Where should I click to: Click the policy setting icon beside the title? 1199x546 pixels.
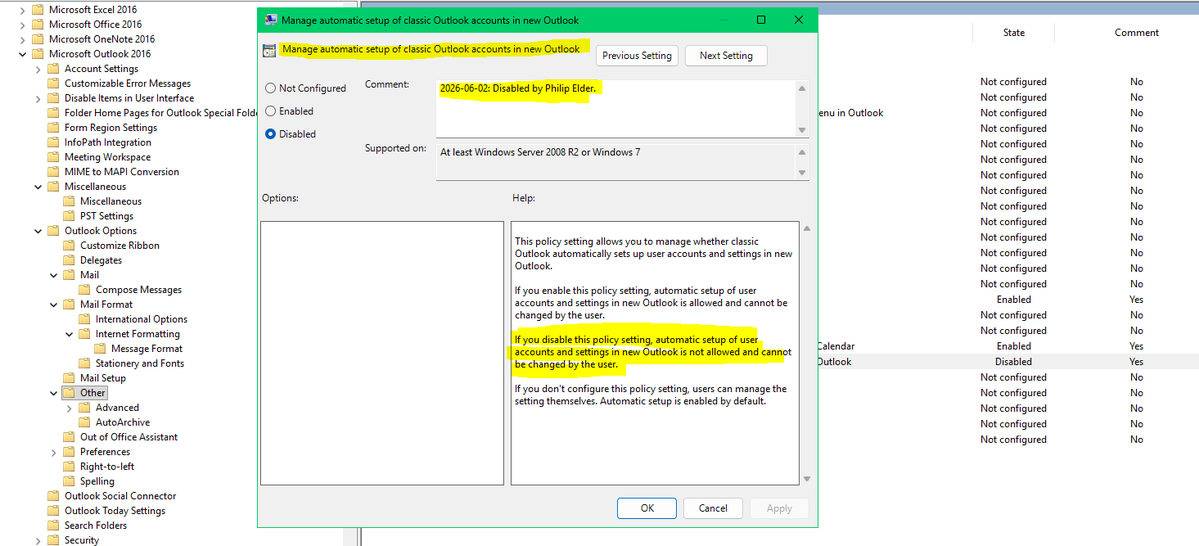tap(268, 51)
